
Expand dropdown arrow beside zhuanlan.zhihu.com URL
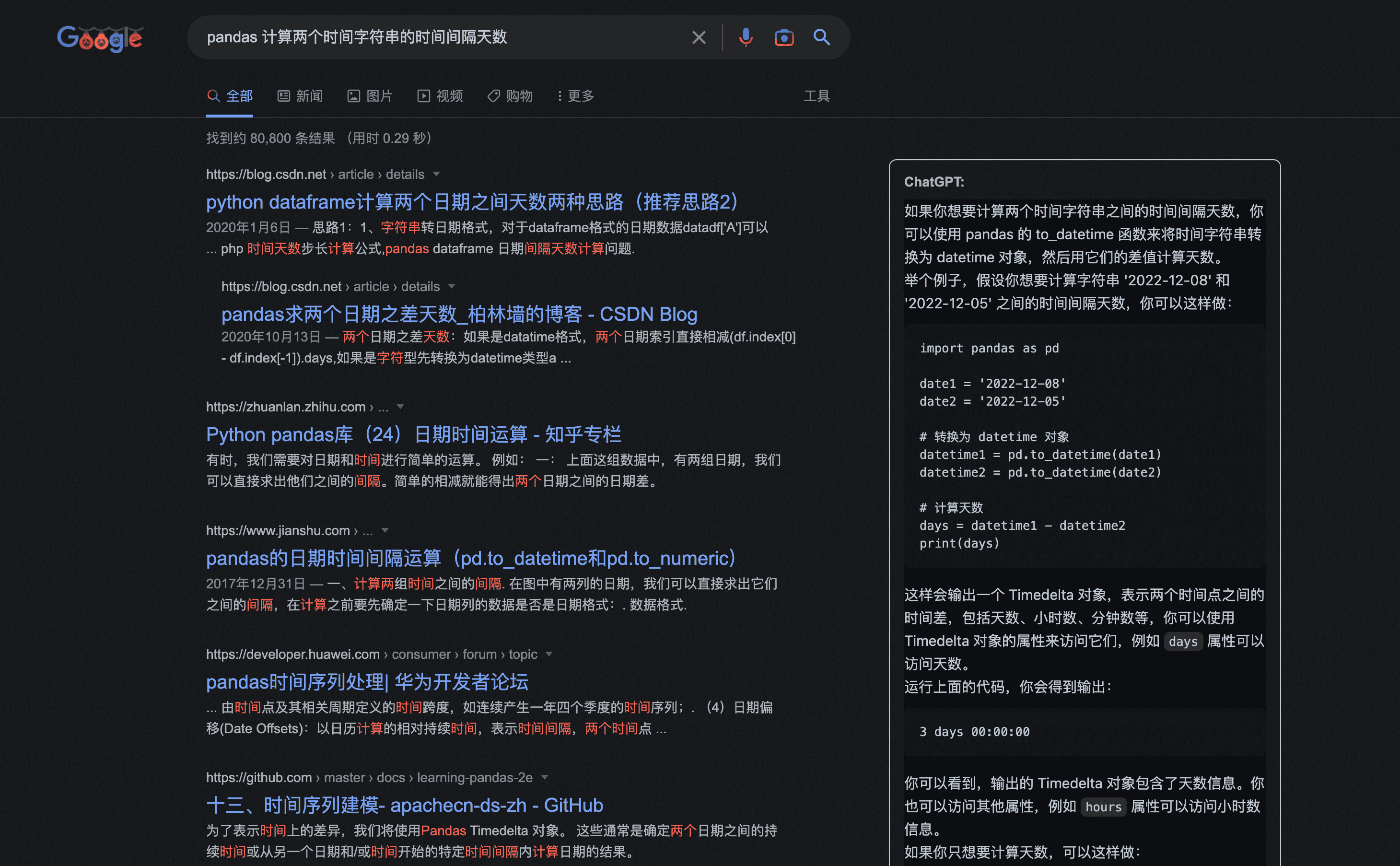coord(400,407)
